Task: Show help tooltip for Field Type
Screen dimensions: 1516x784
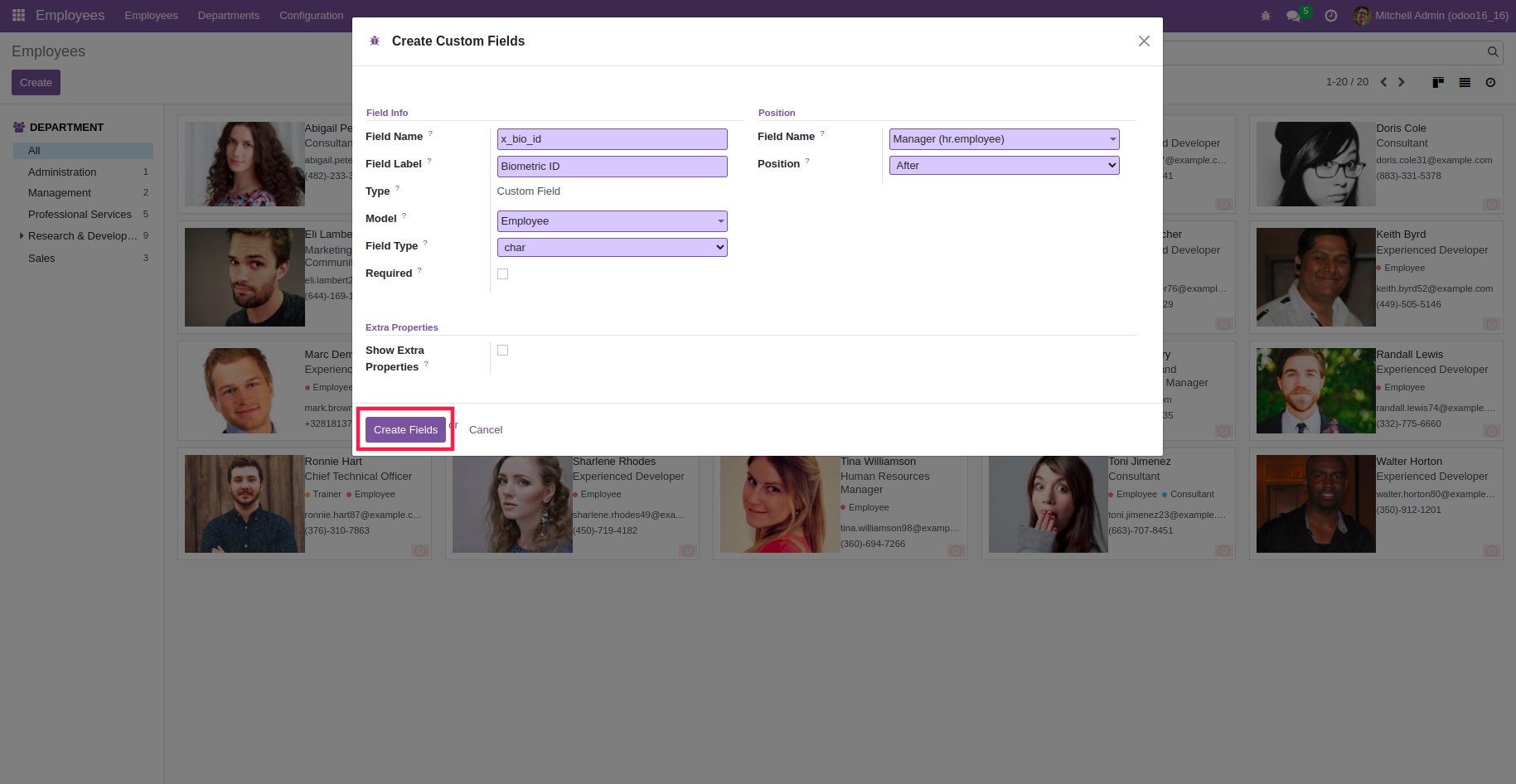Action: coord(425,243)
